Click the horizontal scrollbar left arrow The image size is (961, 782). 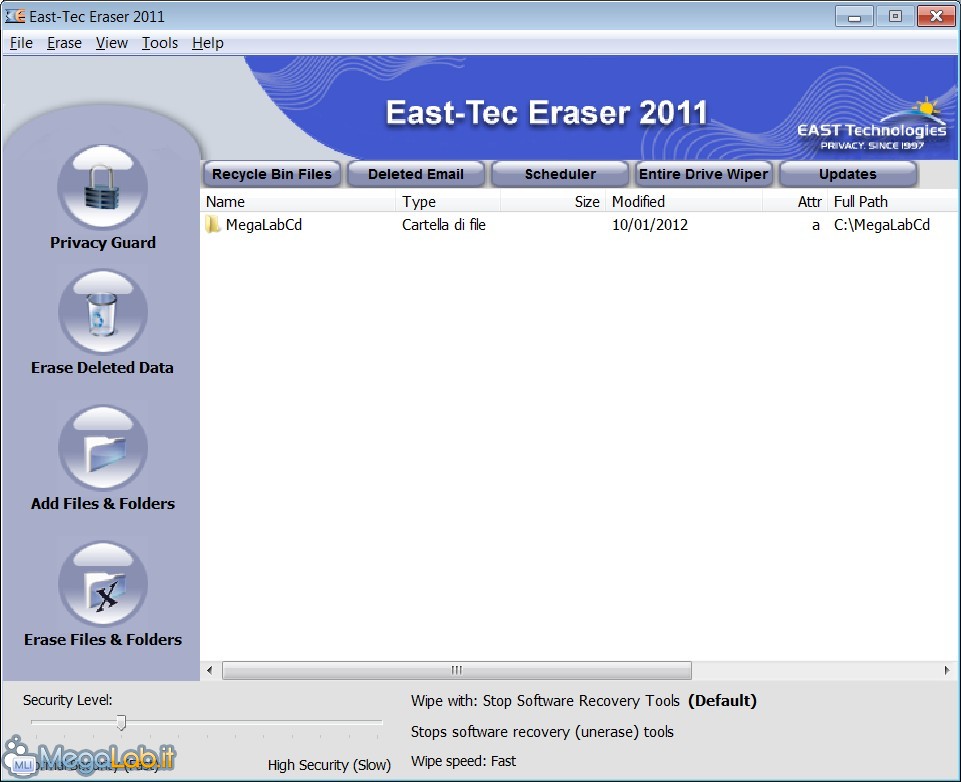tap(210, 670)
